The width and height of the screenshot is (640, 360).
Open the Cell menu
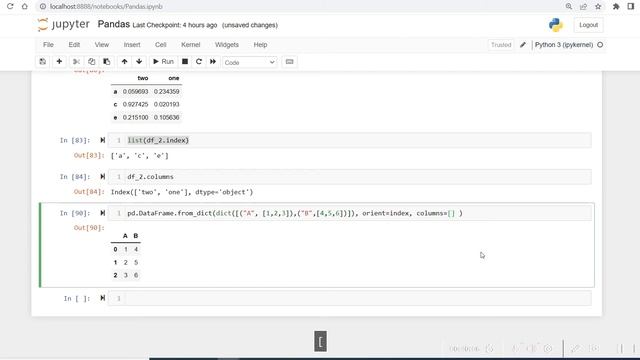(160, 45)
